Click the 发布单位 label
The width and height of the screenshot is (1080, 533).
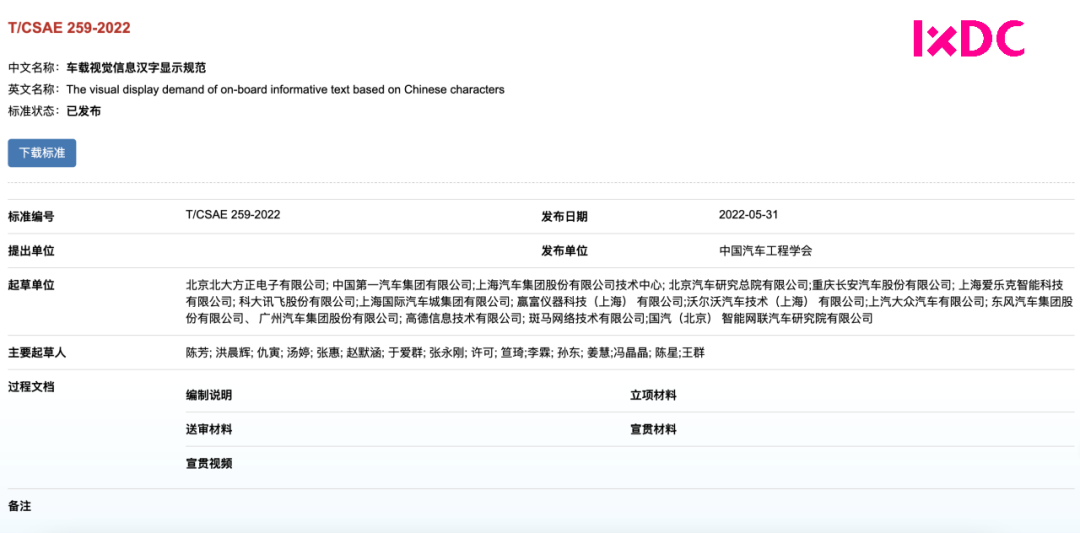[564, 251]
